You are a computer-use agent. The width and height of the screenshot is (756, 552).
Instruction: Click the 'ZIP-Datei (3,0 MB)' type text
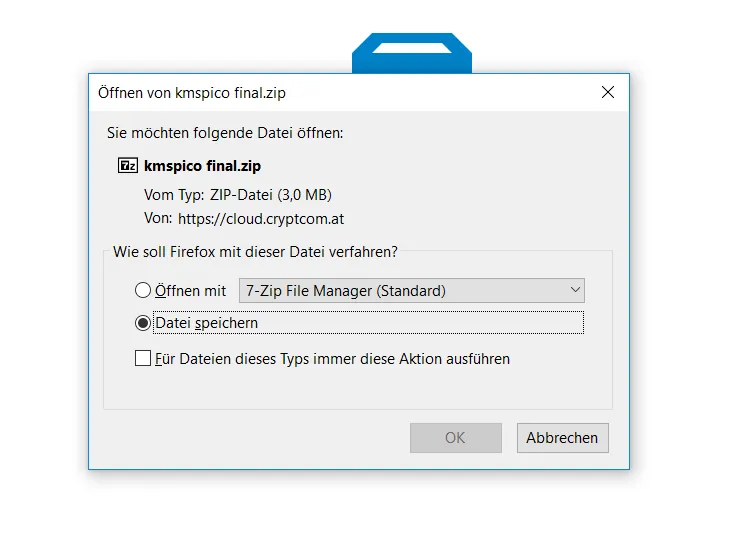270,195
